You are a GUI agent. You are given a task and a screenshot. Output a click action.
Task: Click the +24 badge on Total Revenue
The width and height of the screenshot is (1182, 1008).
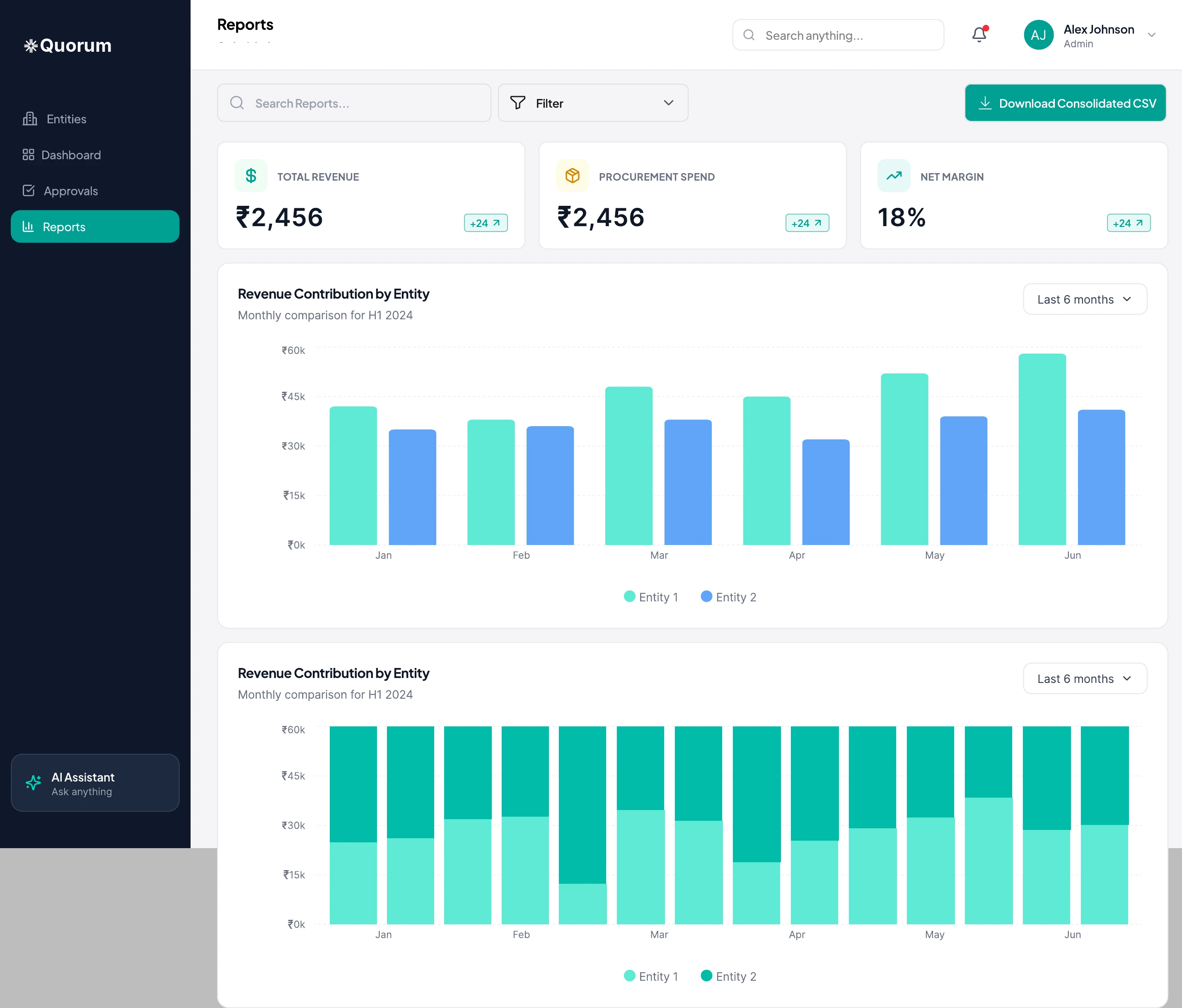coord(486,223)
